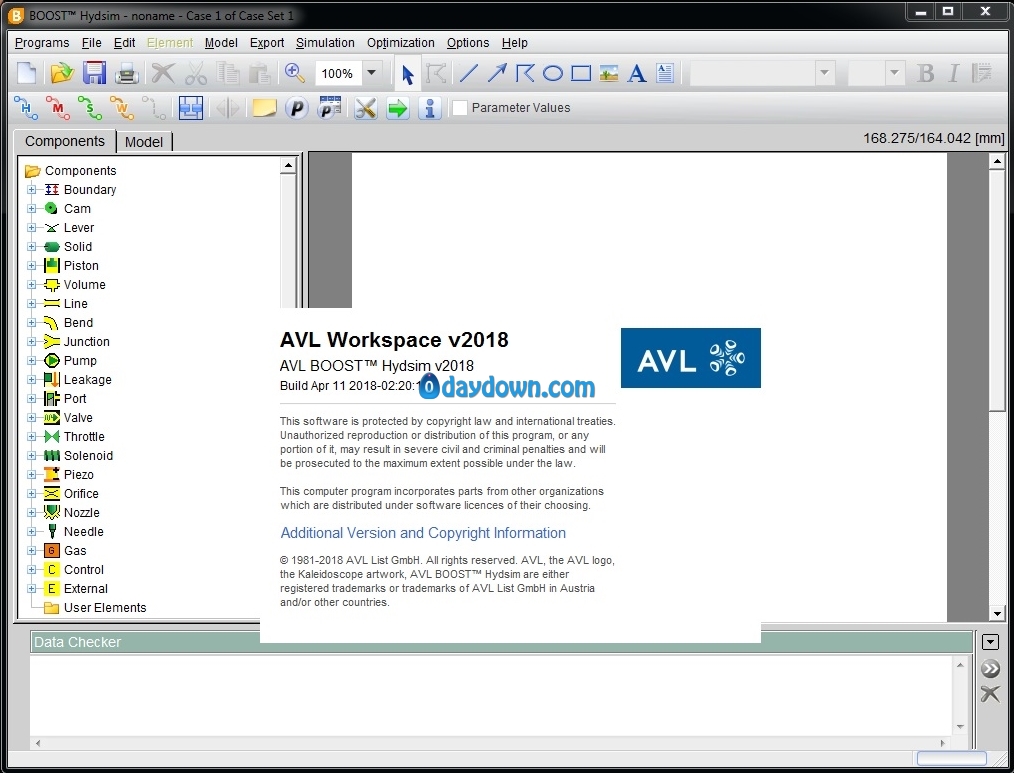Expand the Pump tree node

(x=32, y=360)
